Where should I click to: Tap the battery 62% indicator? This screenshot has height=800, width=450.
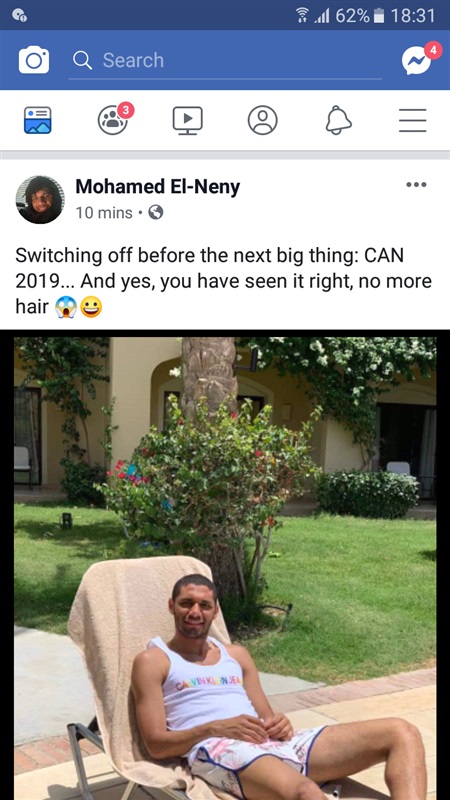tap(359, 16)
